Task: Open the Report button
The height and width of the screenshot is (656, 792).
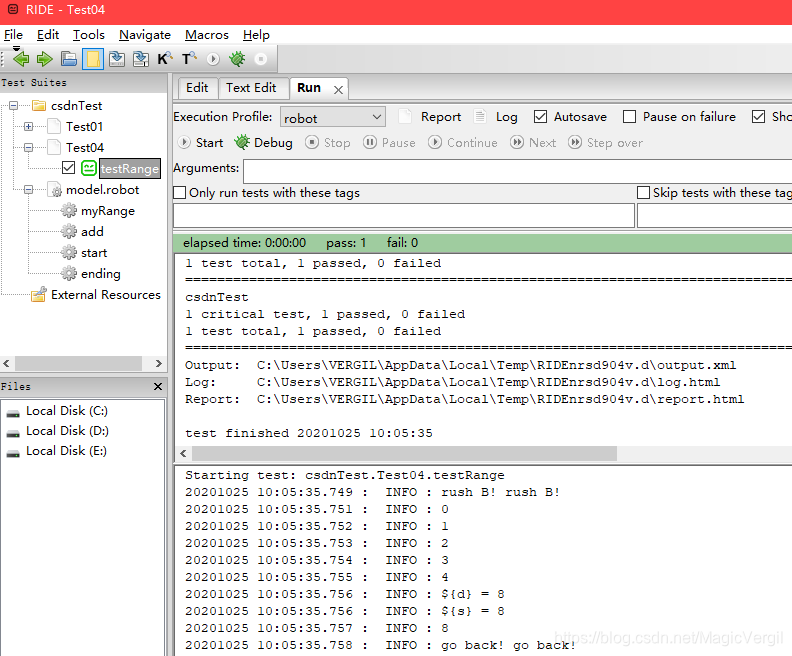Action: (x=430, y=117)
